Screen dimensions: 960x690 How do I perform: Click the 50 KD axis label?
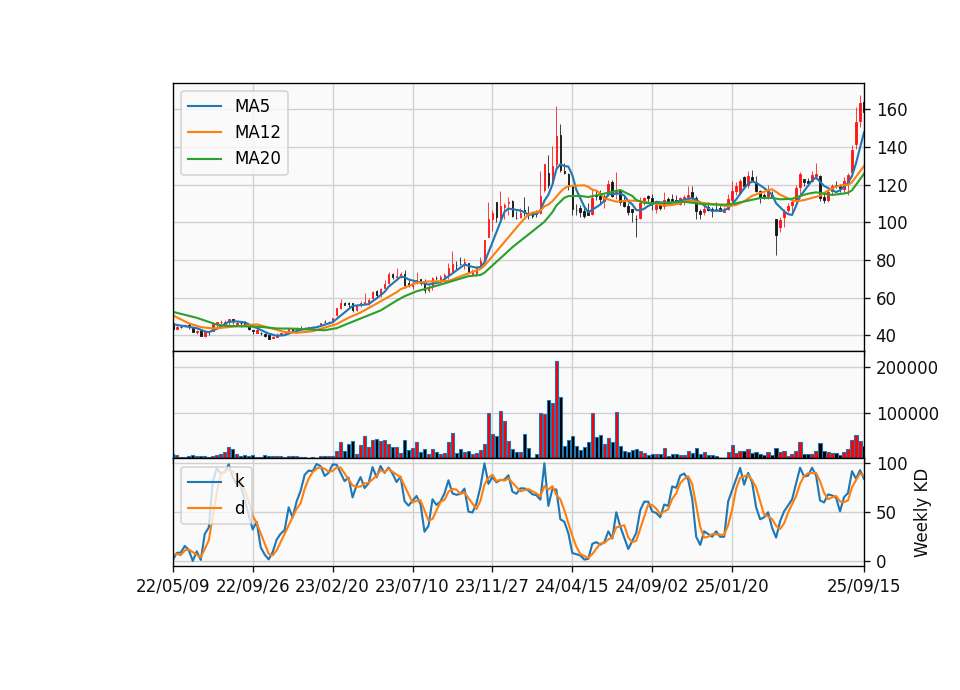[x=887, y=513]
